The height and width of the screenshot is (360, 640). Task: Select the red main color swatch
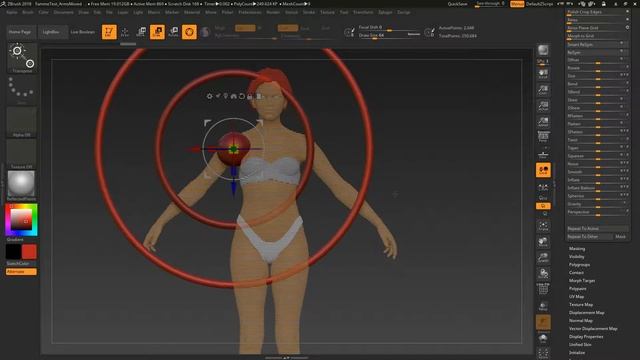(x=29, y=252)
